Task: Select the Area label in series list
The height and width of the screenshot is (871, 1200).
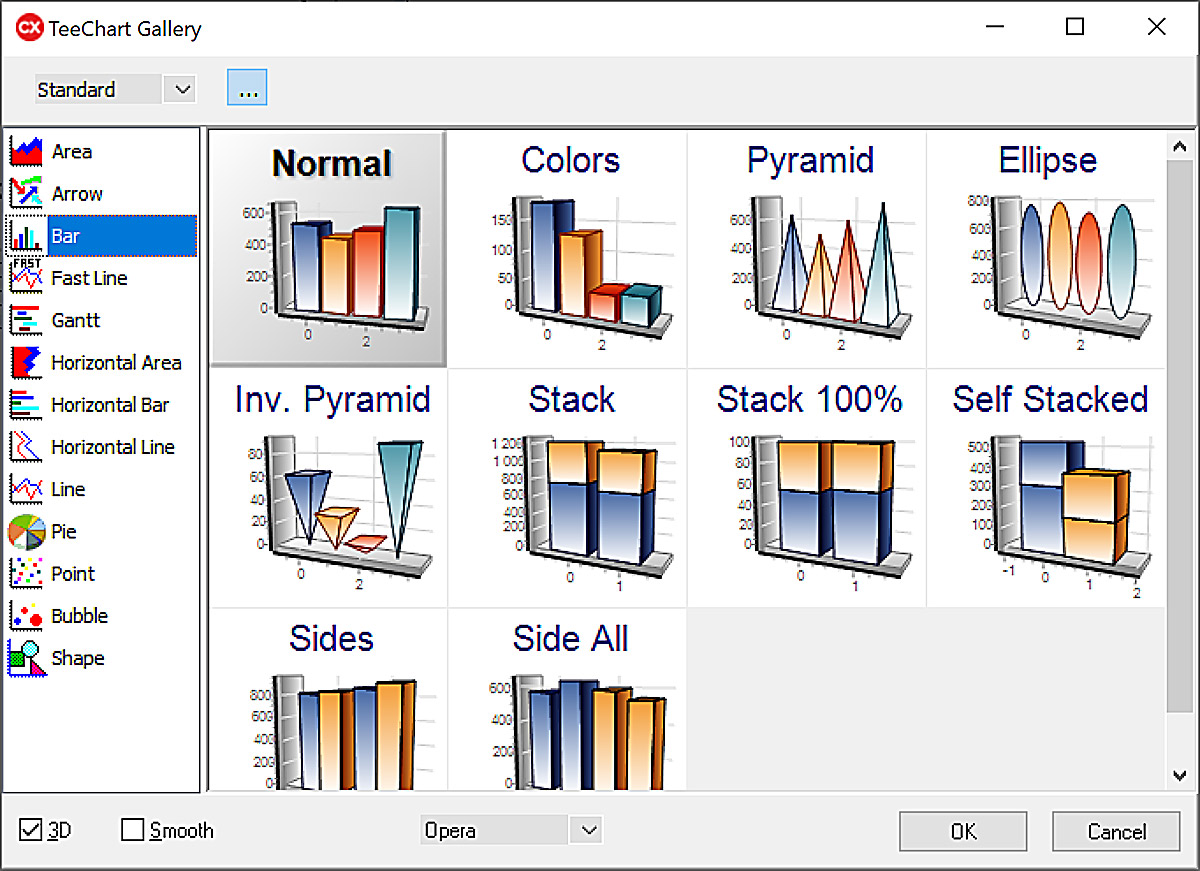Action: (72, 152)
